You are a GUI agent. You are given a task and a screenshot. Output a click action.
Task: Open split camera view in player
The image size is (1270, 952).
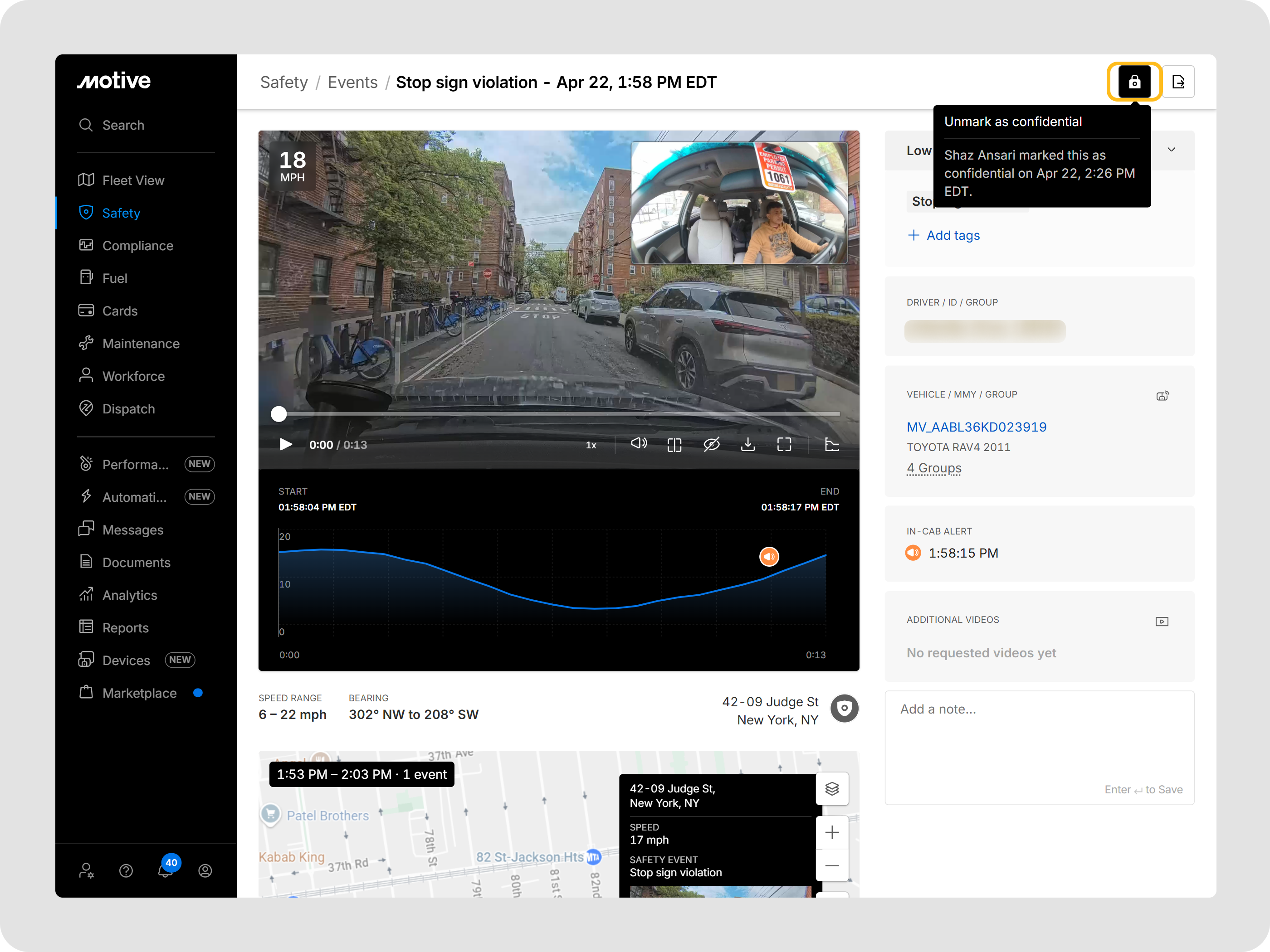tap(674, 444)
